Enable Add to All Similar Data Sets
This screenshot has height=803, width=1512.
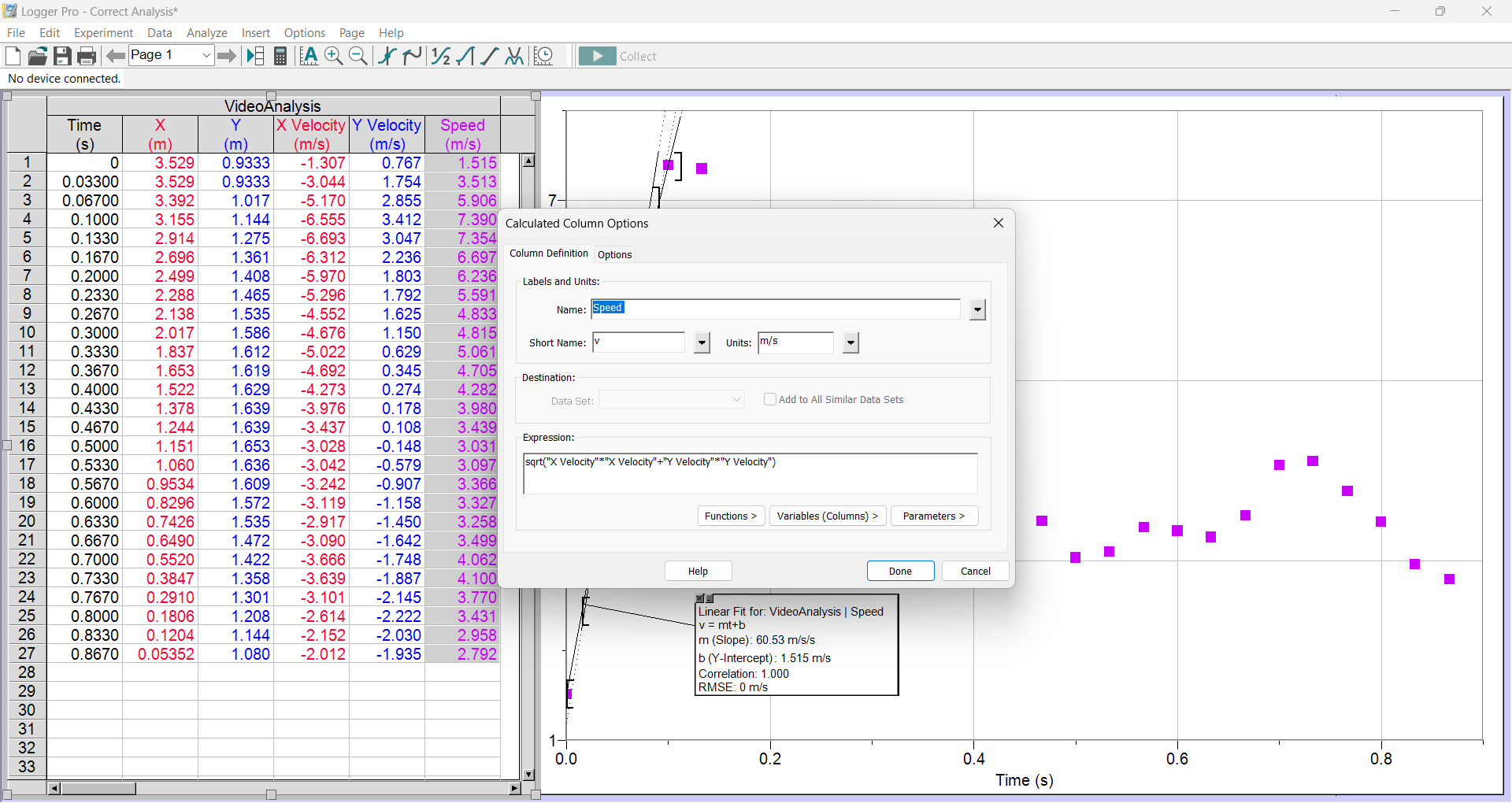coord(771,399)
